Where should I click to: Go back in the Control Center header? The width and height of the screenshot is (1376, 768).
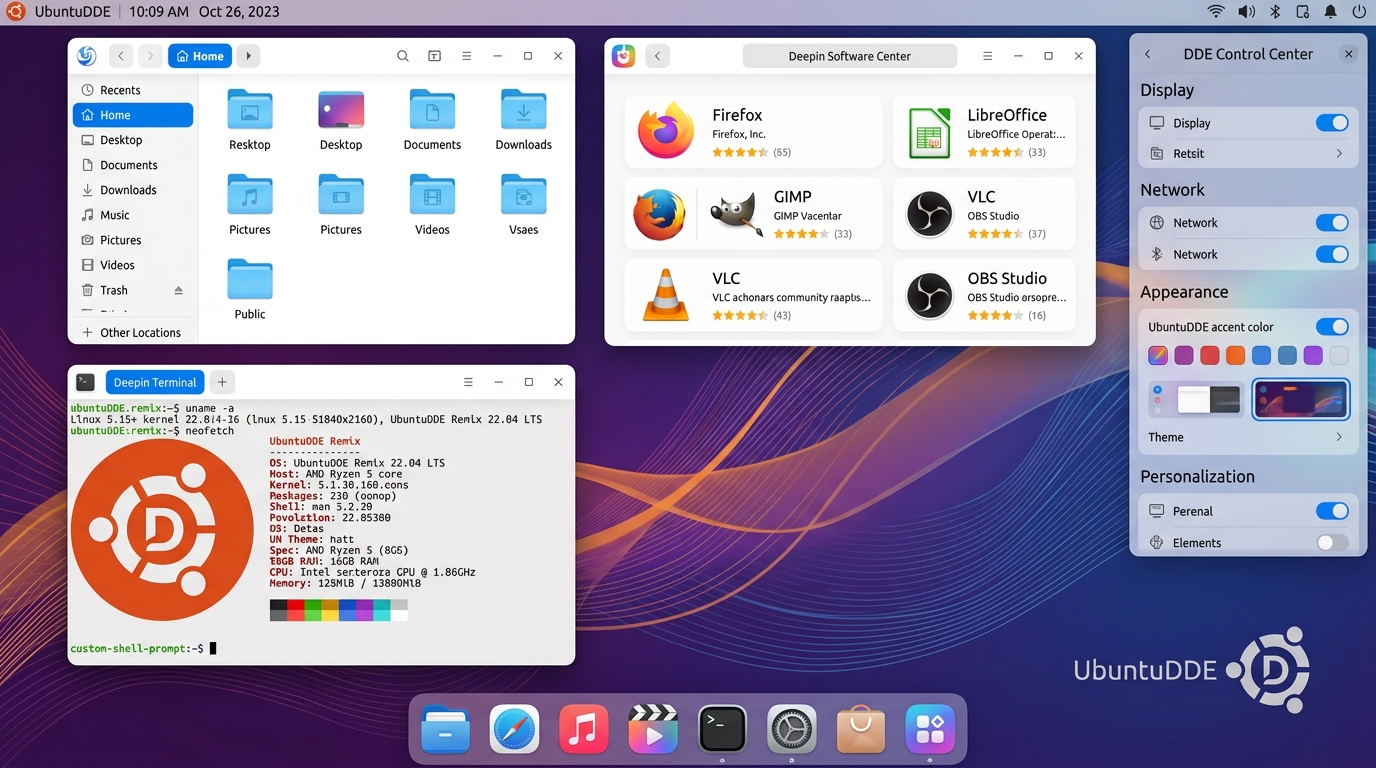point(1147,54)
